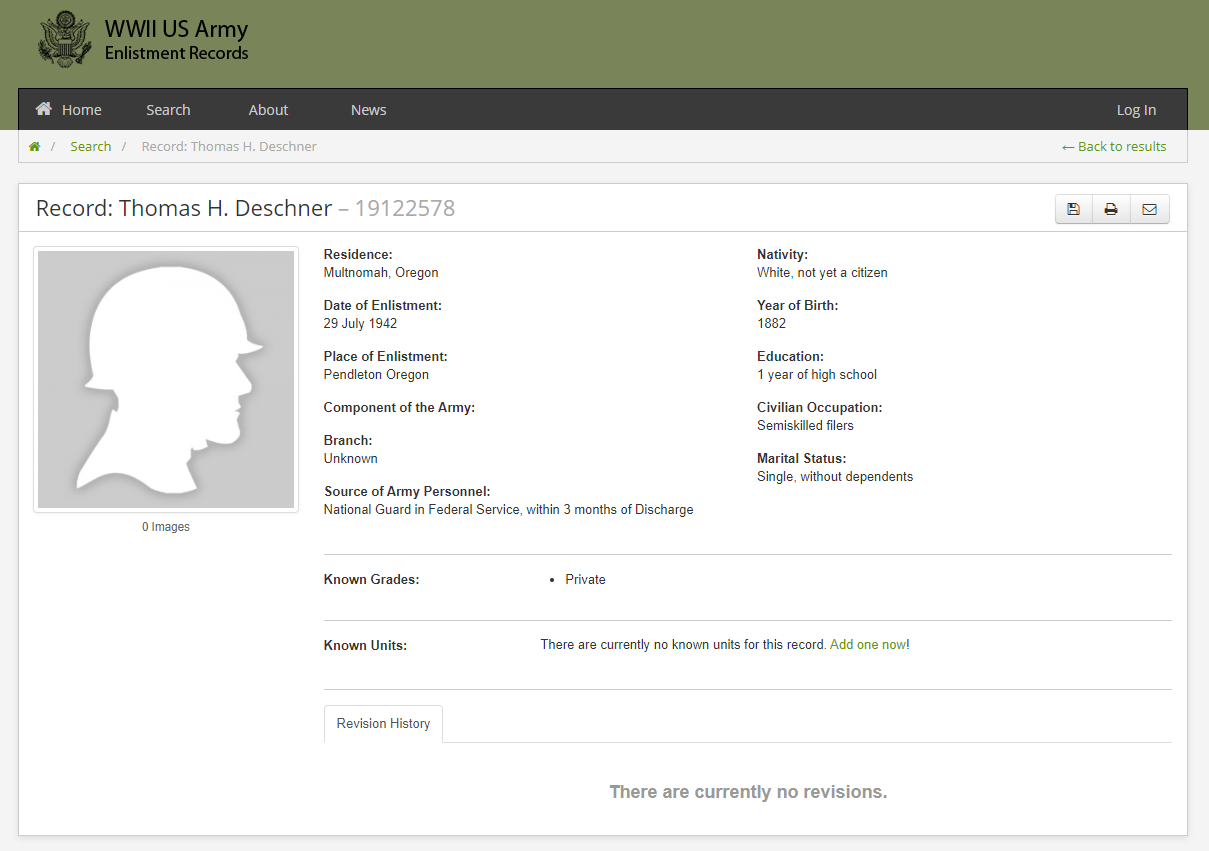Image resolution: width=1209 pixels, height=851 pixels.
Task: Click the Private grade list entry
Action: 585,580
